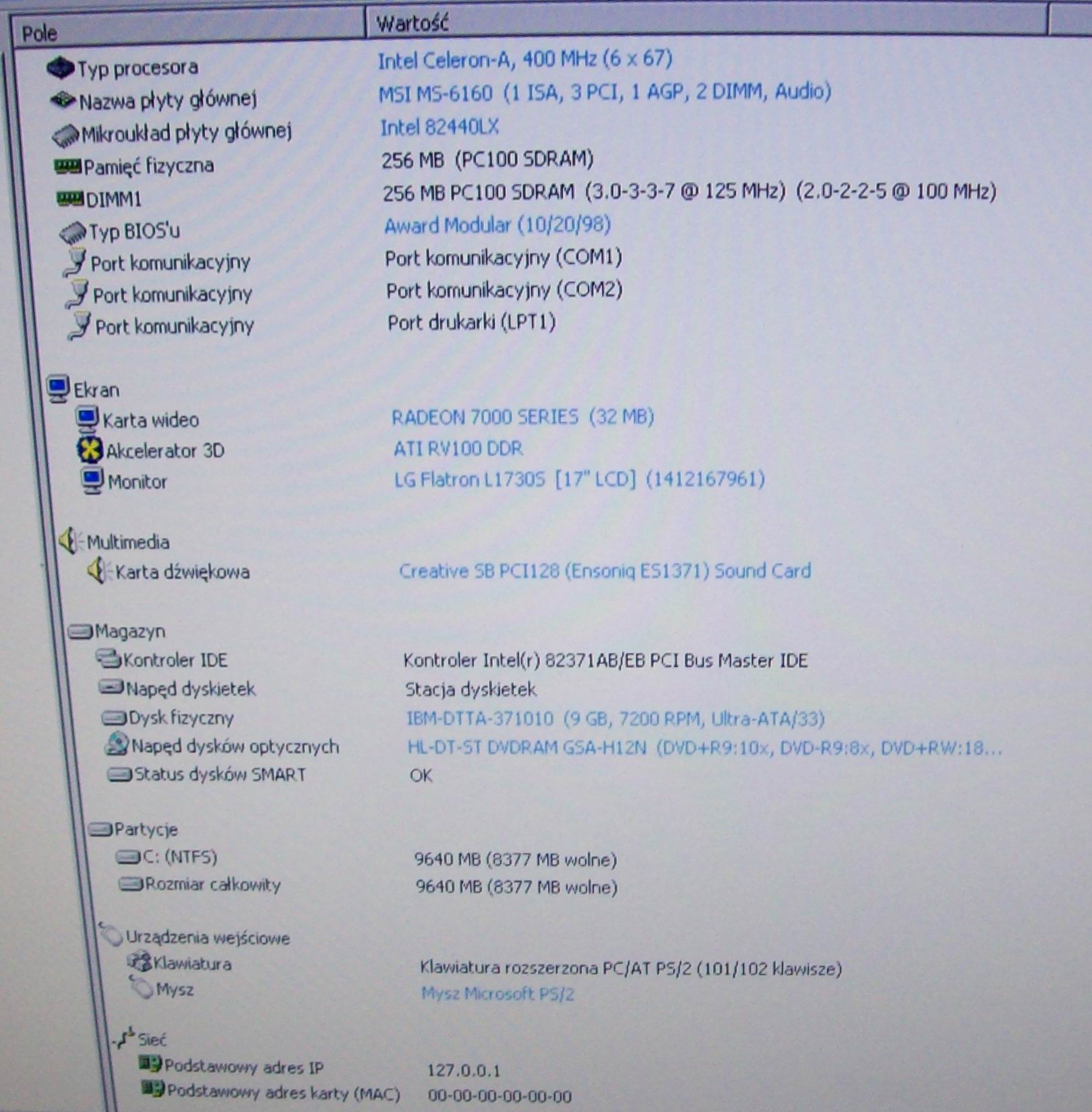This screenshot has width=1092, height=1112.
Task: Click the LPT1 printer port row icon
Action: click(x=80, y=326)
